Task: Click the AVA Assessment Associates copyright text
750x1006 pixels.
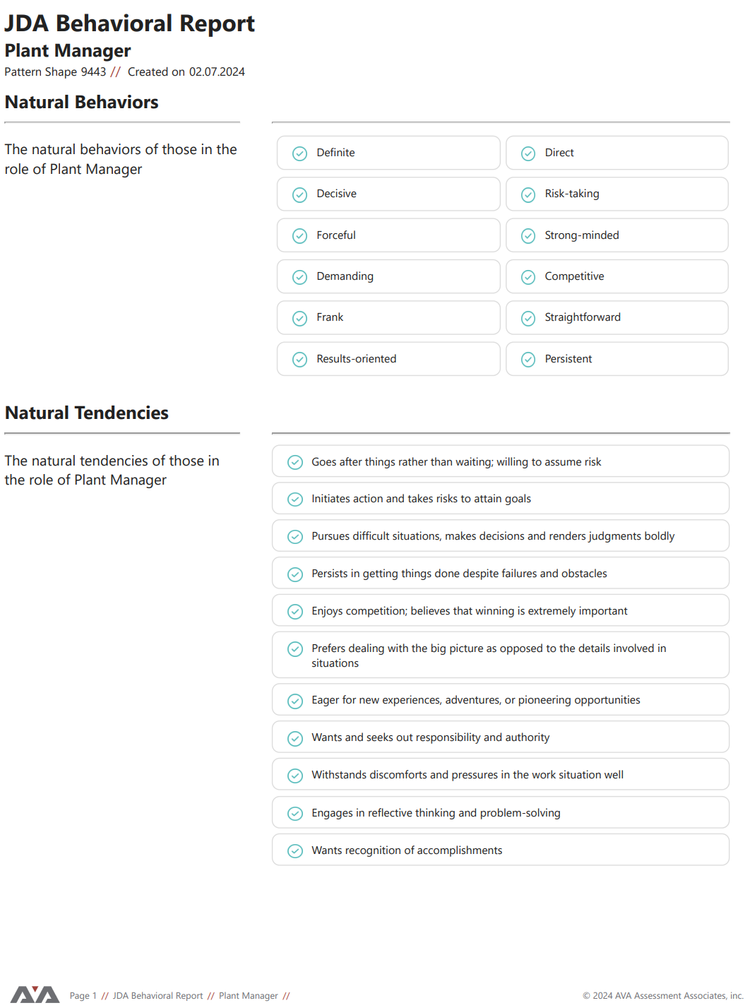Action: (663, 996)
